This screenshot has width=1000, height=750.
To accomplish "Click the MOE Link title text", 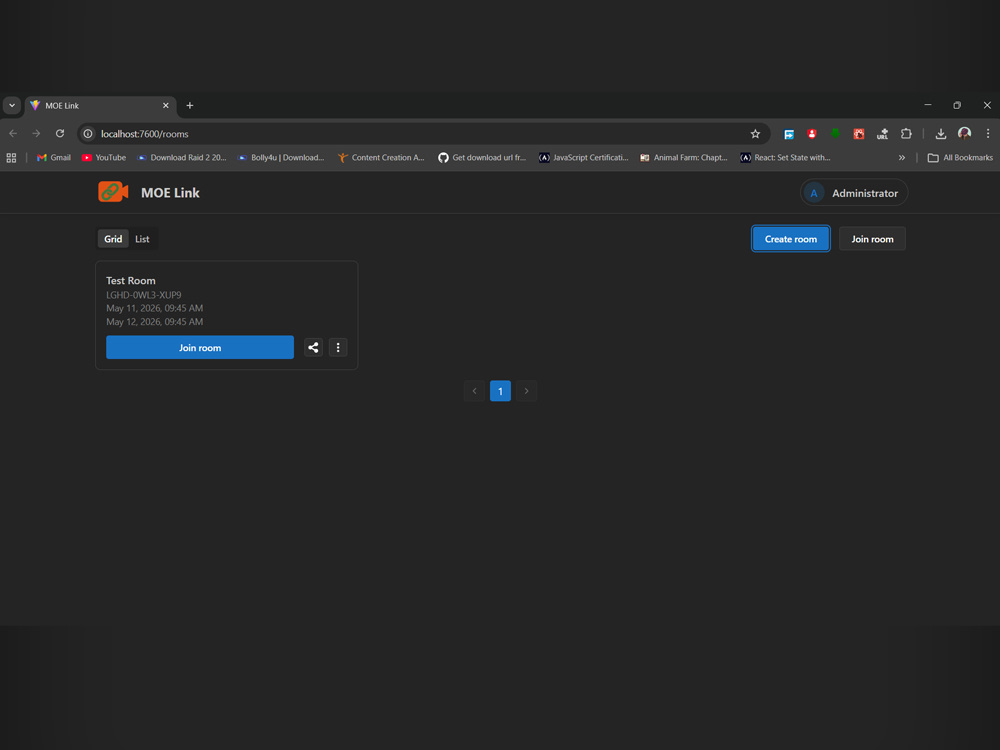I will (170, 193).
